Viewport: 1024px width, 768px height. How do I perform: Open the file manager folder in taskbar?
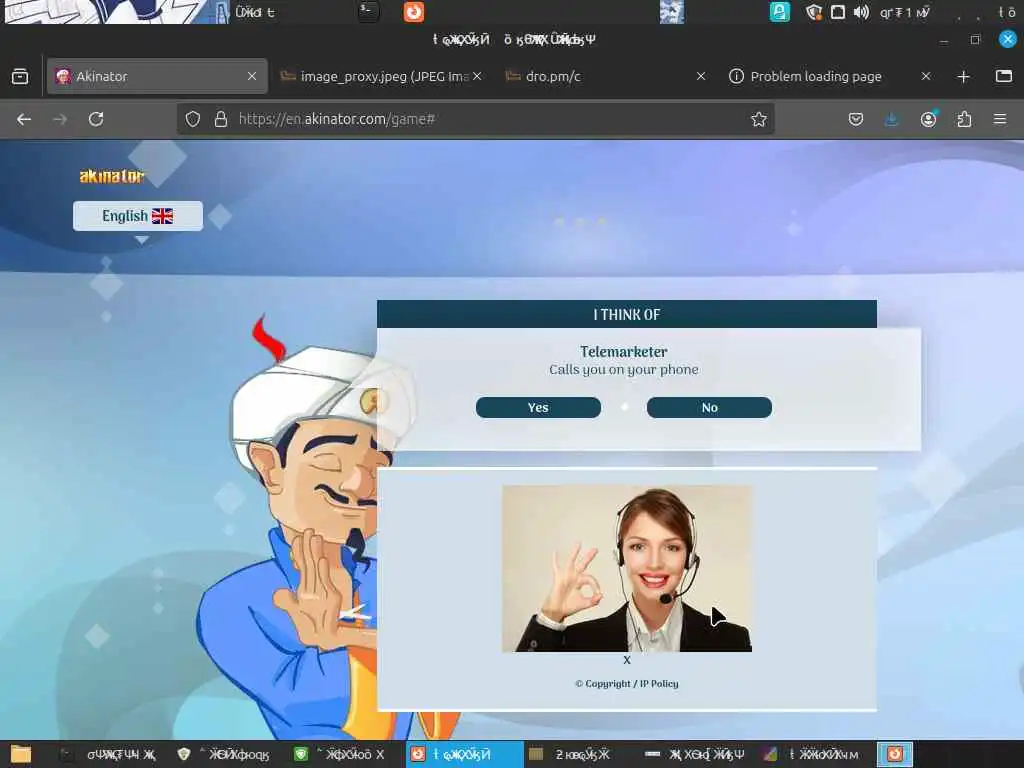coord(20,754)
